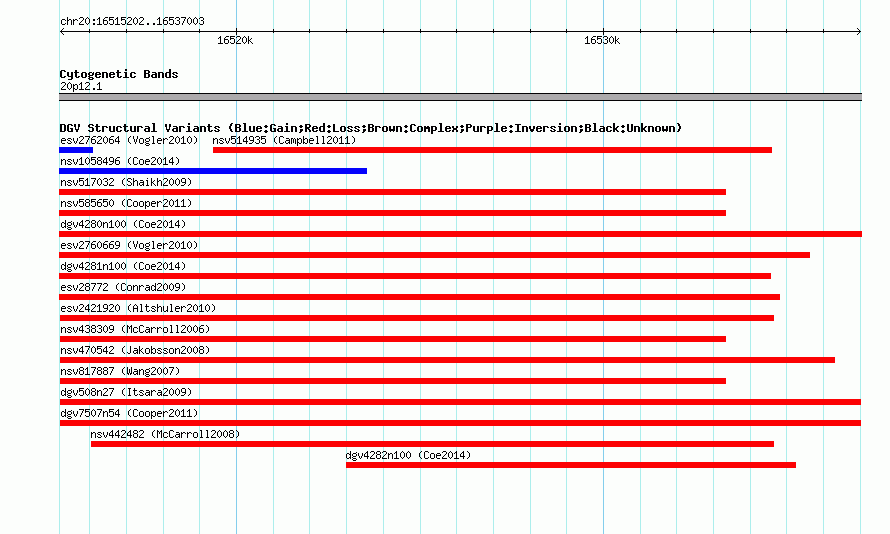Select the nsv514935 (Campbell2011) red loss bar

[492, 150]
